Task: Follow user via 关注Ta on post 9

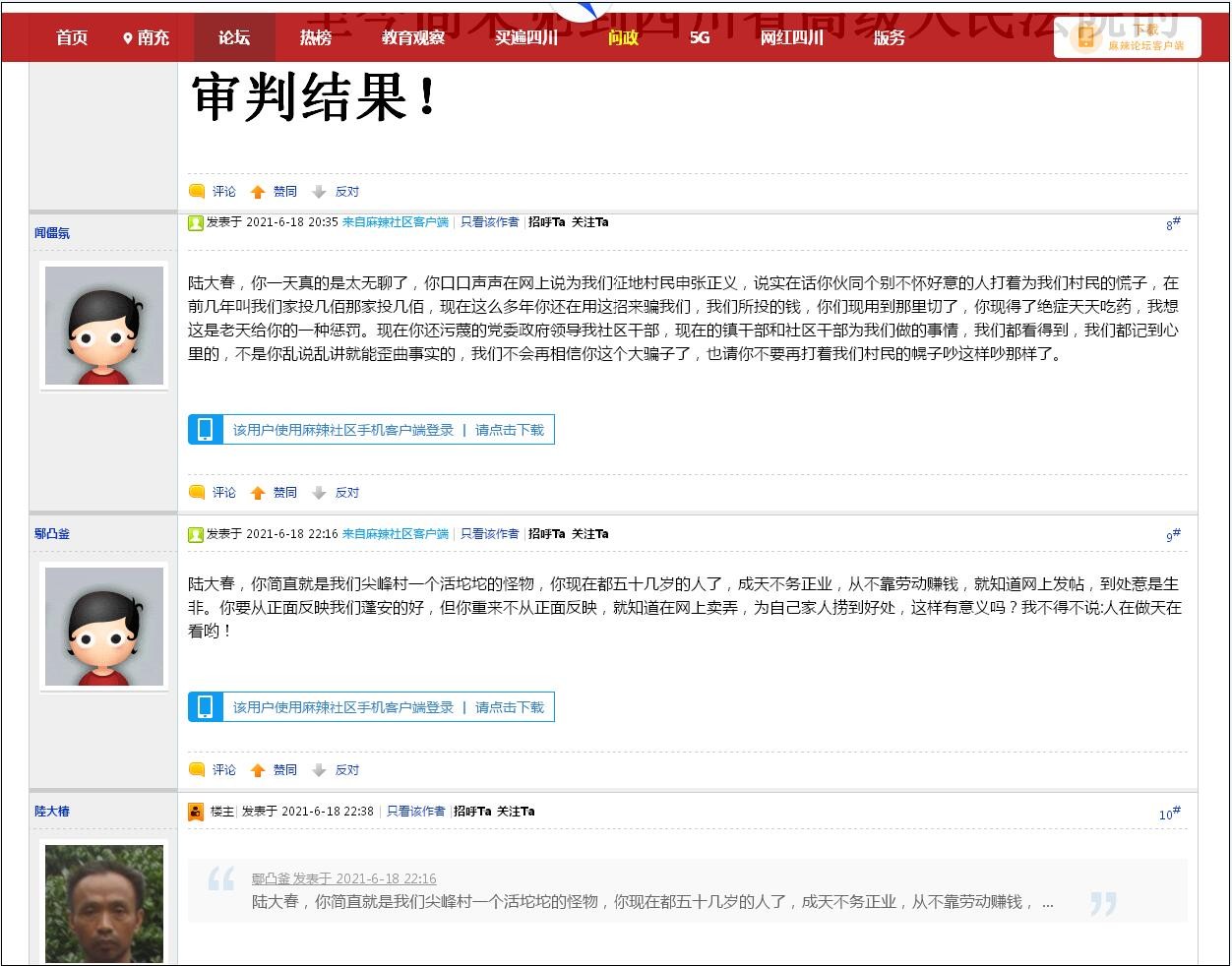Action: click(x=590, y=534)
